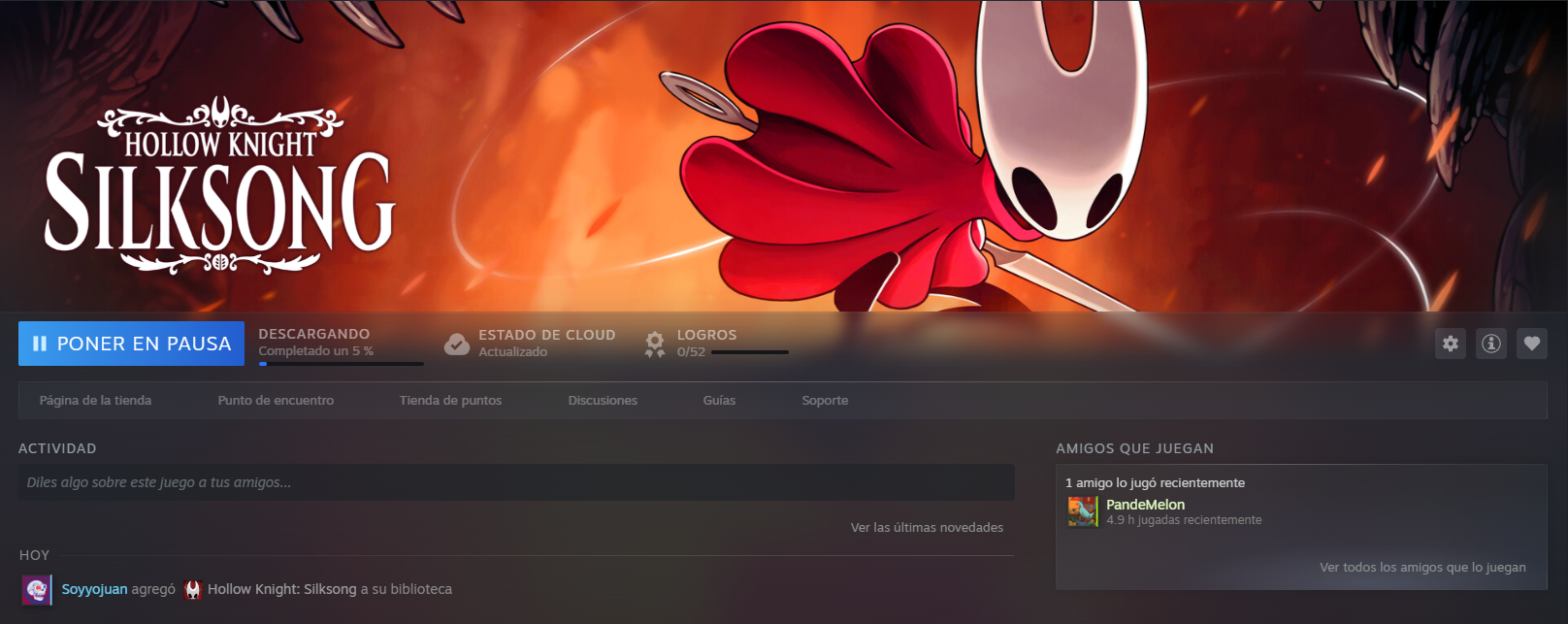Image resolution: width=1568 pixels, height=624 pixels.
Task: Open the achievements ribbon icon
Action: tap(655, 344)
